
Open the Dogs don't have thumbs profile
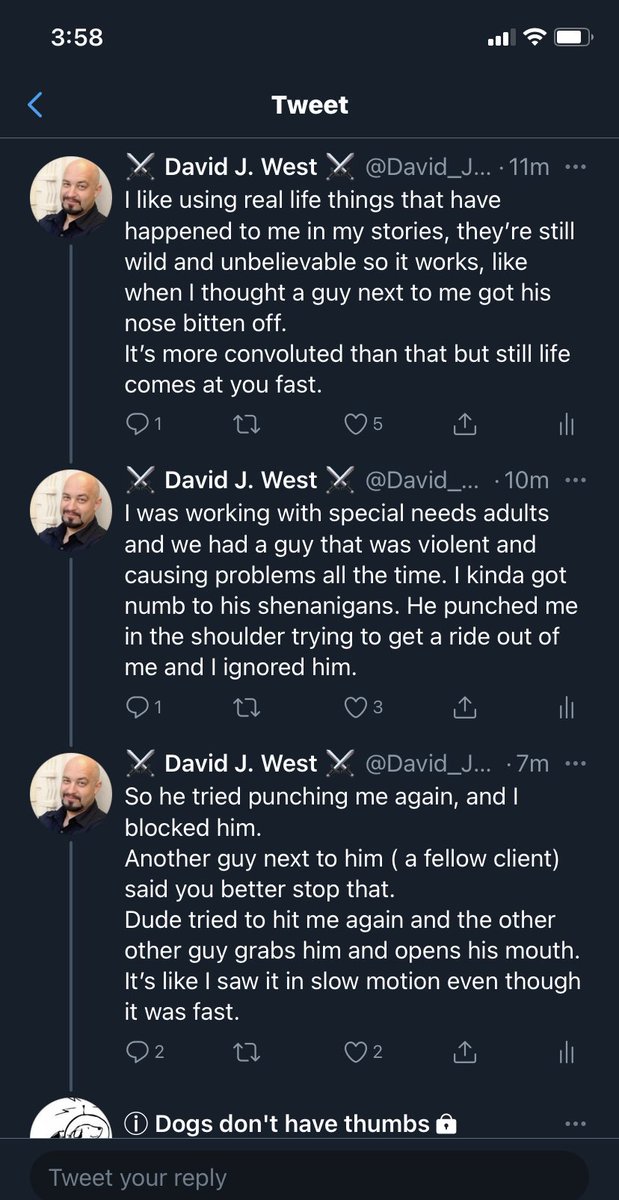coord(290,1124)
